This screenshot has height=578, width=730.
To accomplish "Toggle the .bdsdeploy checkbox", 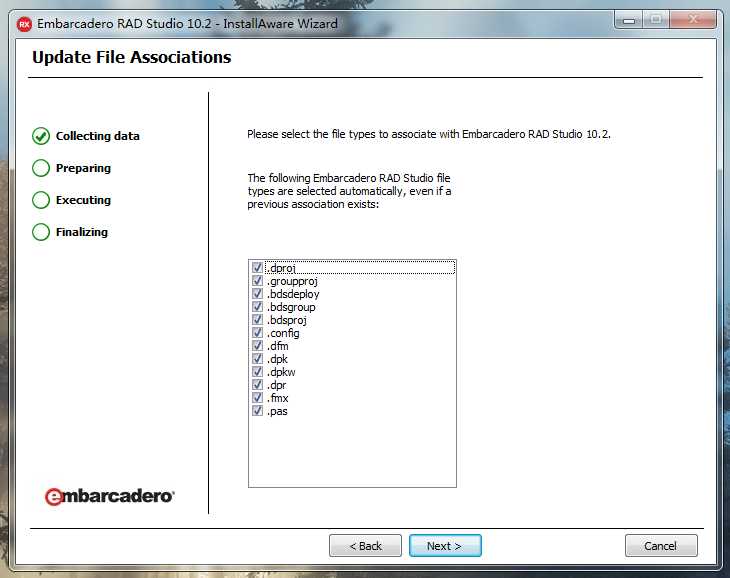I will click(257, 294).
